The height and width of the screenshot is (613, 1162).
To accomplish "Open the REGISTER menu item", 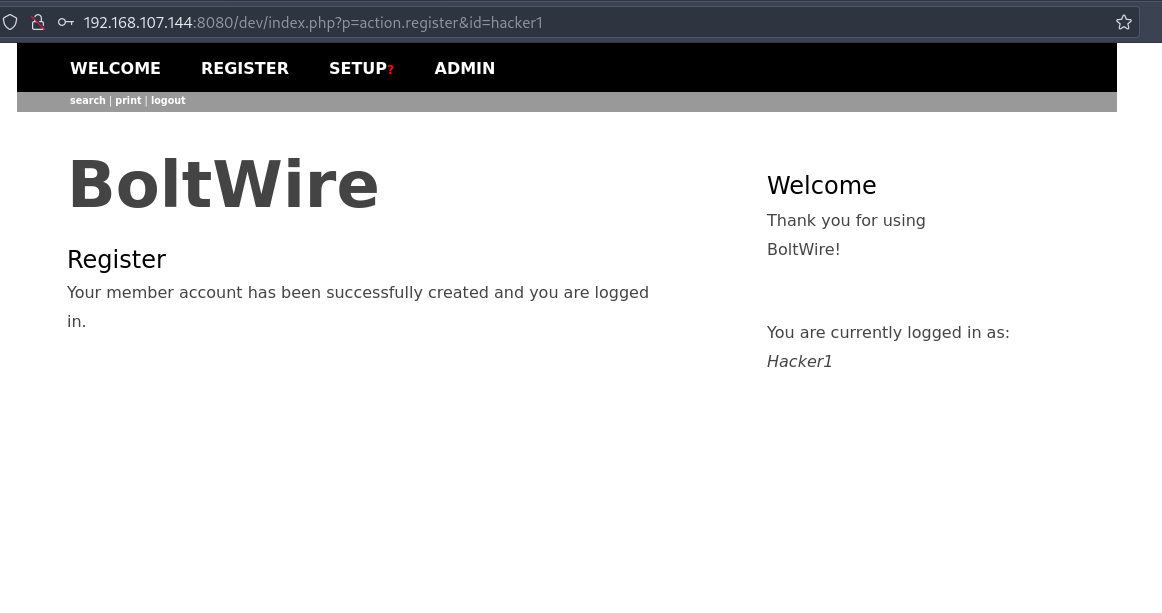I will point(245,68).
